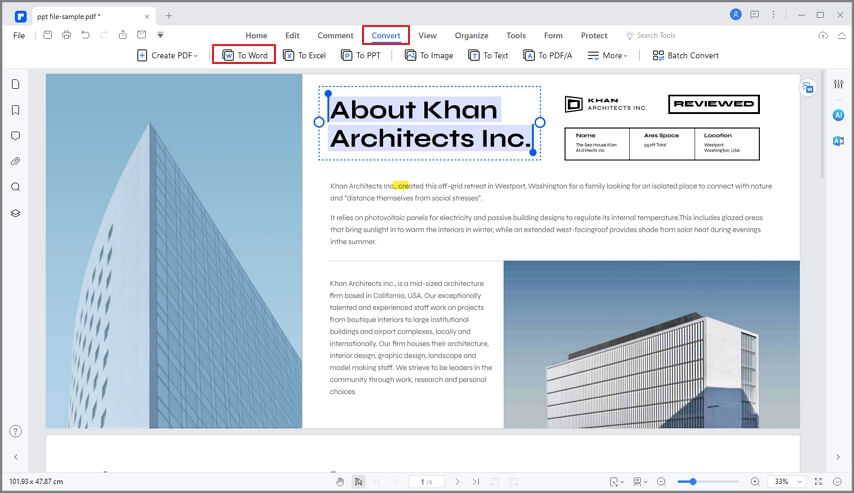Switch to the Form tab
This screenshot has width=854, height=493.
(553, 35)
